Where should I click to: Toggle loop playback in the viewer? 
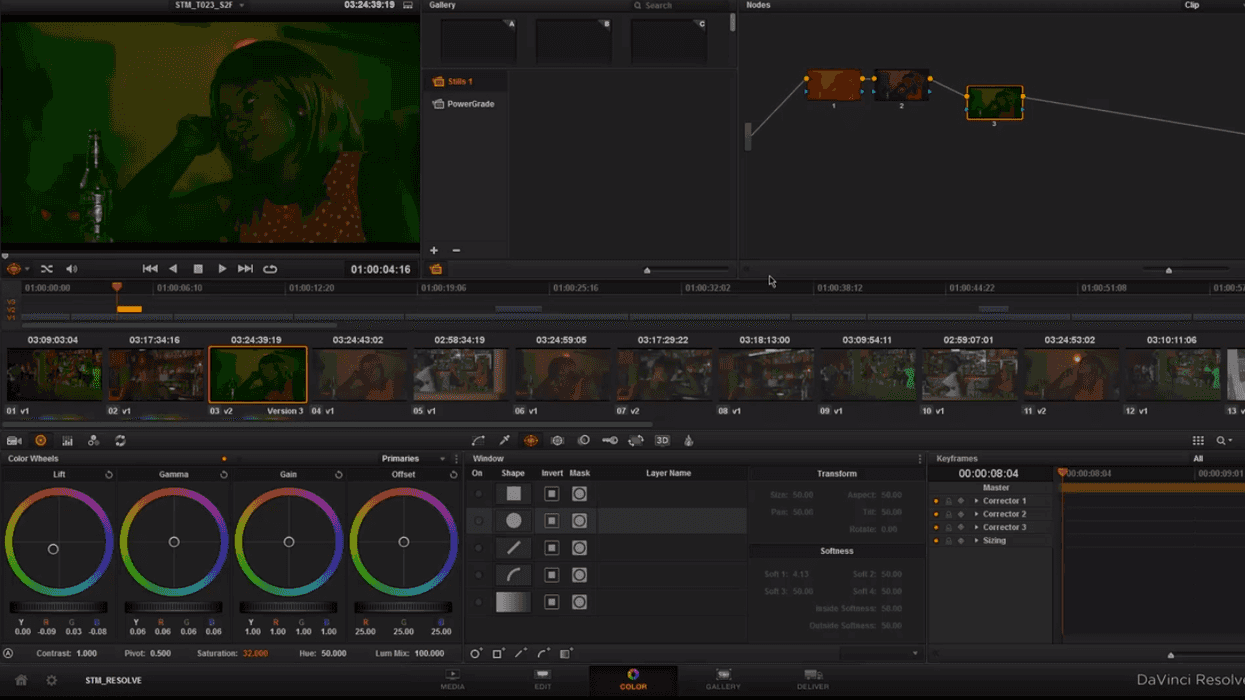coord(270,269)
